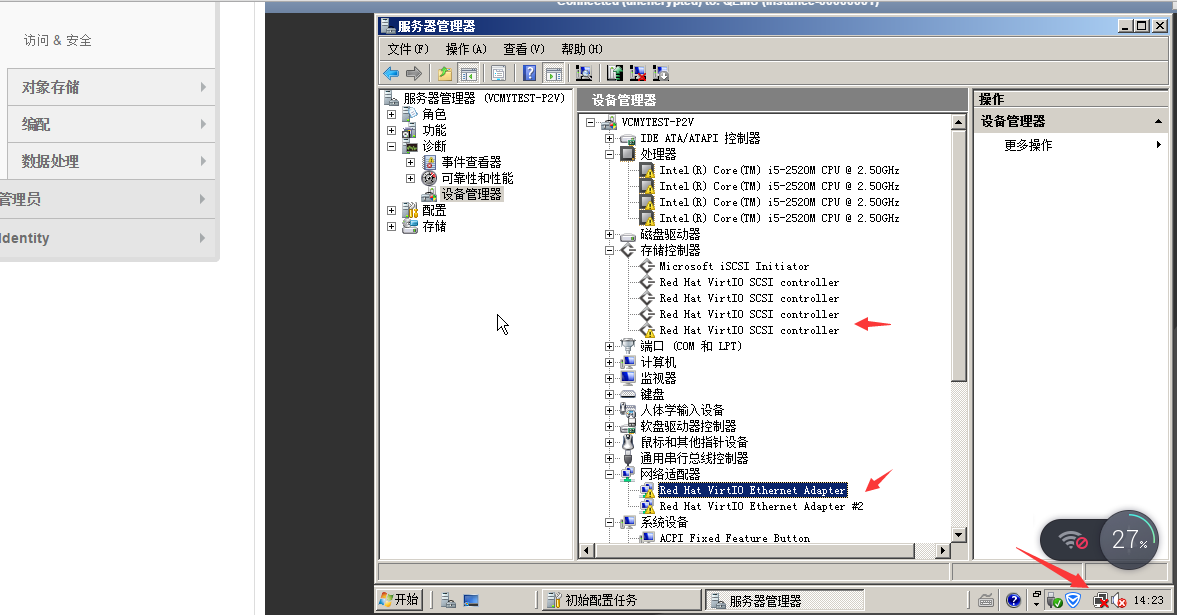The image size is (1177, 615).
Task: Click the muted volume tray icon
Action: (1118, 601)
